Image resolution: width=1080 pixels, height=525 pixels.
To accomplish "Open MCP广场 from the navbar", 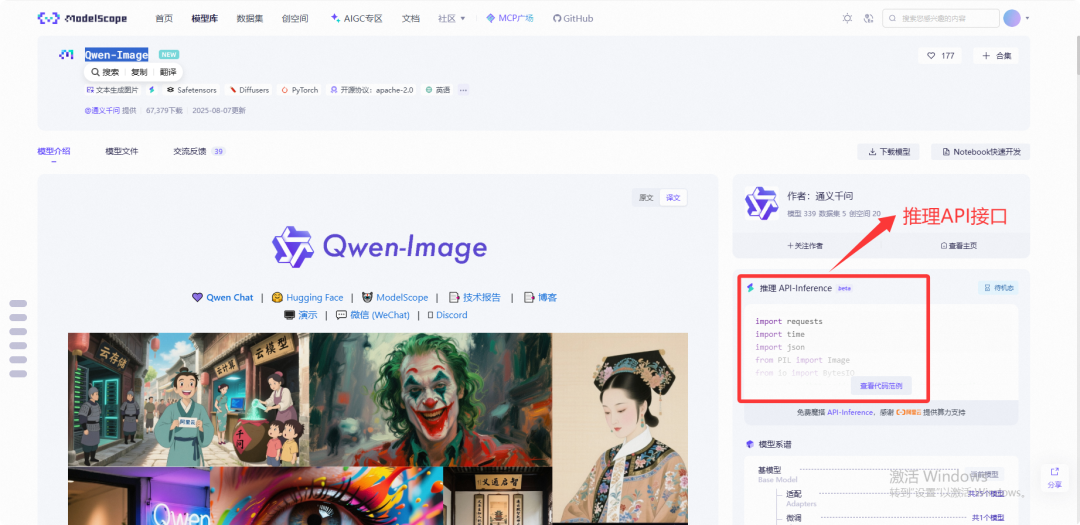I will coord(510,19).
